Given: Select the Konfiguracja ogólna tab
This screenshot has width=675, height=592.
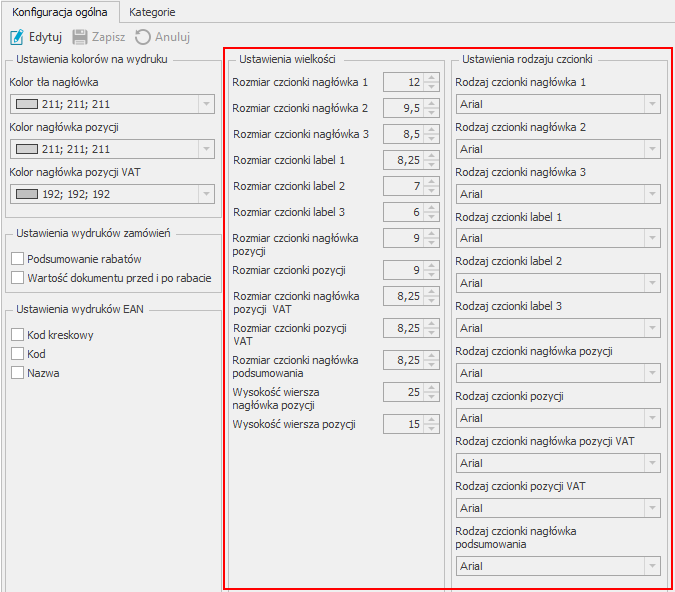Looking at the screenshot, I should 60,12.
